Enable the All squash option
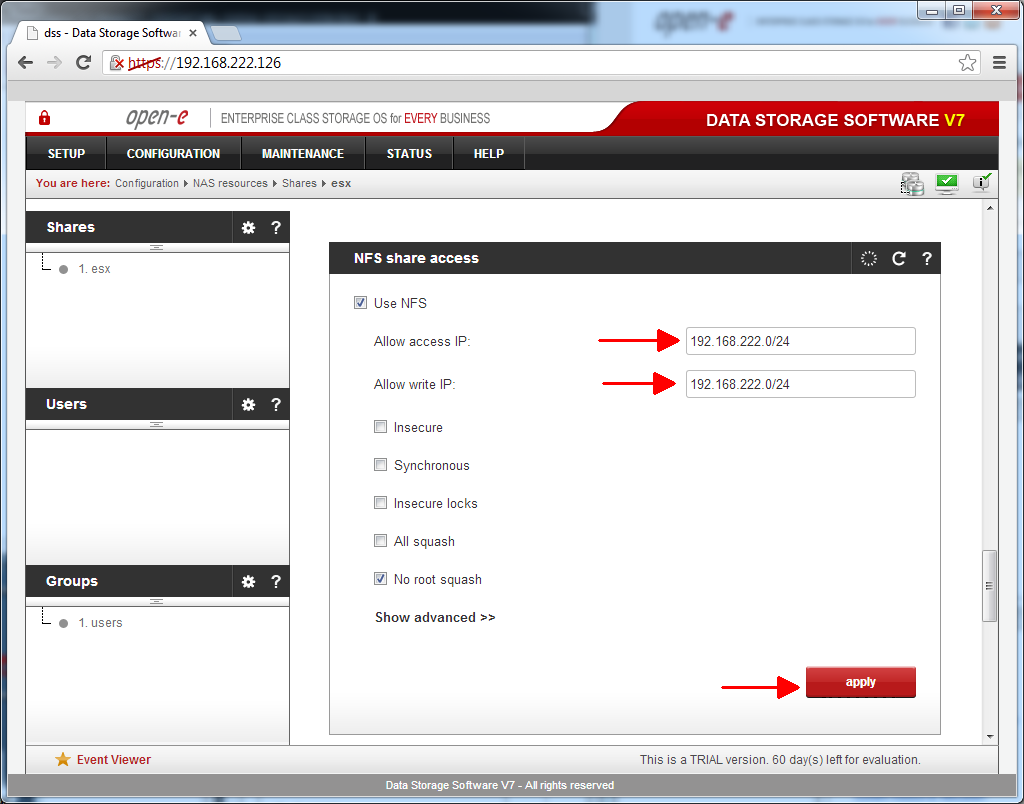The image size is (1024, 804). (380, 540)
